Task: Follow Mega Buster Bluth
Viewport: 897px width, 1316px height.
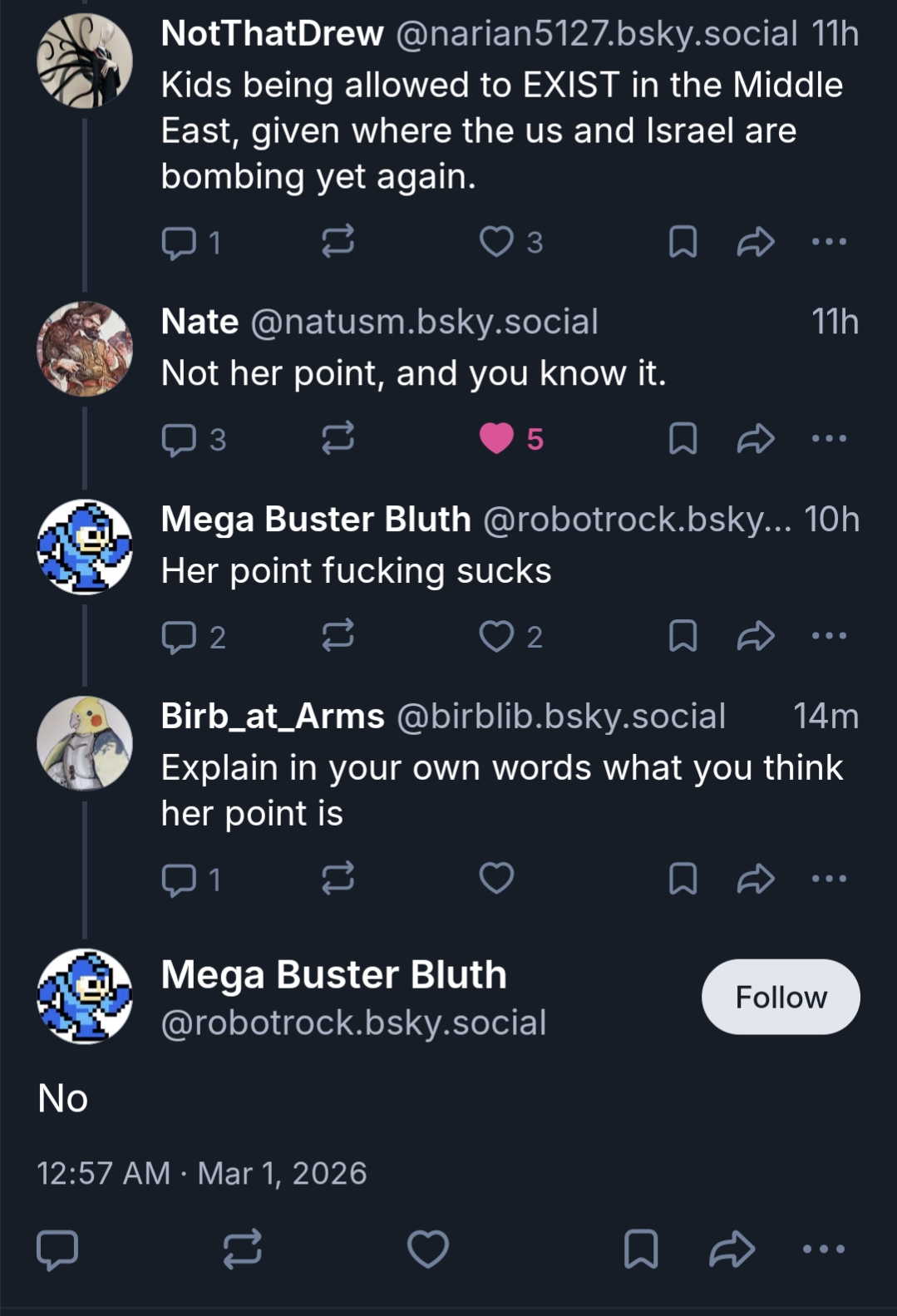Action: tap(780, 997)
